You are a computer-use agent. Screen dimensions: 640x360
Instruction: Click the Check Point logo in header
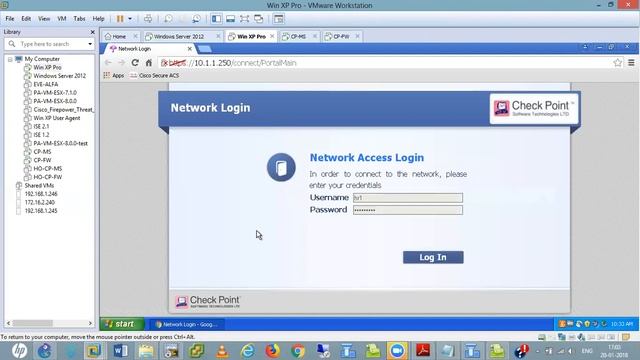534,108
